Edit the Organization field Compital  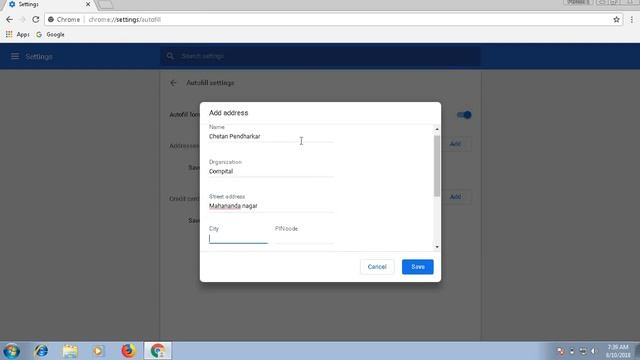point(271,171)
